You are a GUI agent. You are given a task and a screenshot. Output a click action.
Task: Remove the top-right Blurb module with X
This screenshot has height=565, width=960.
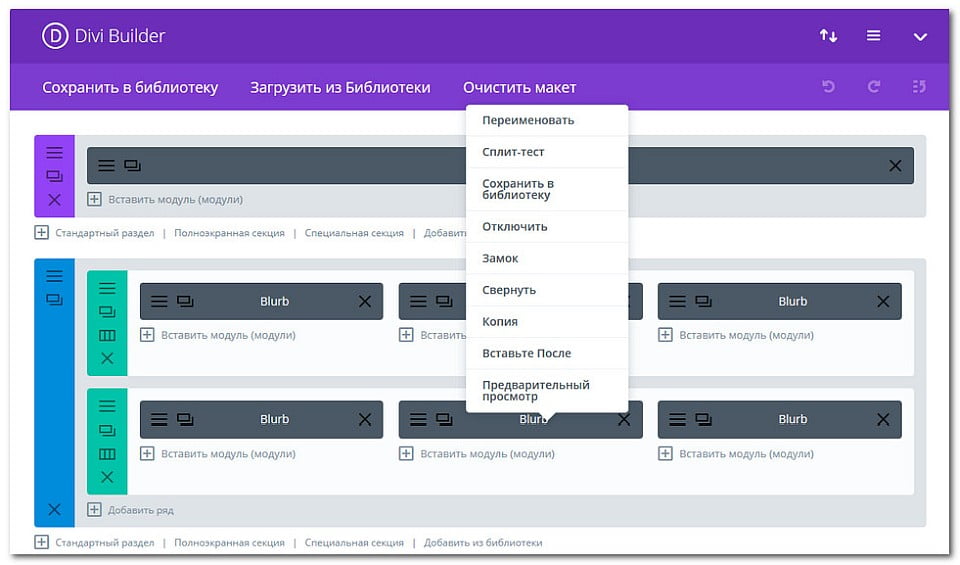[x=883, y=301]
